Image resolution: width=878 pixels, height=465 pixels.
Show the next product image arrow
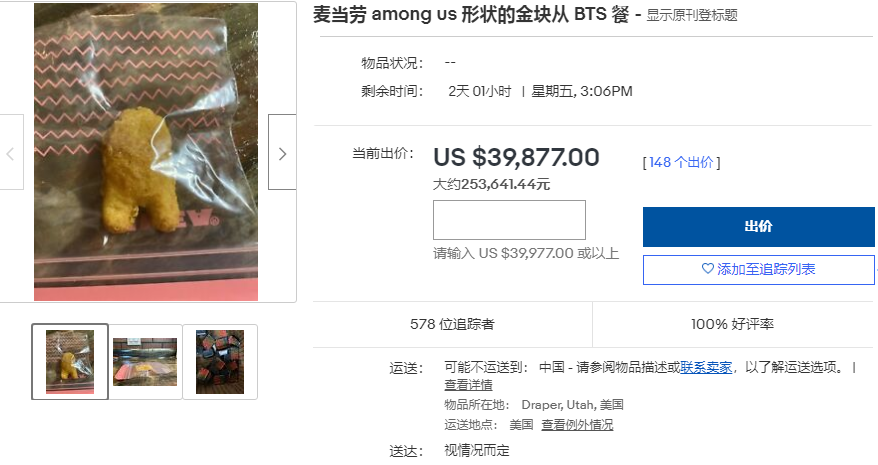tap(282, 152)
